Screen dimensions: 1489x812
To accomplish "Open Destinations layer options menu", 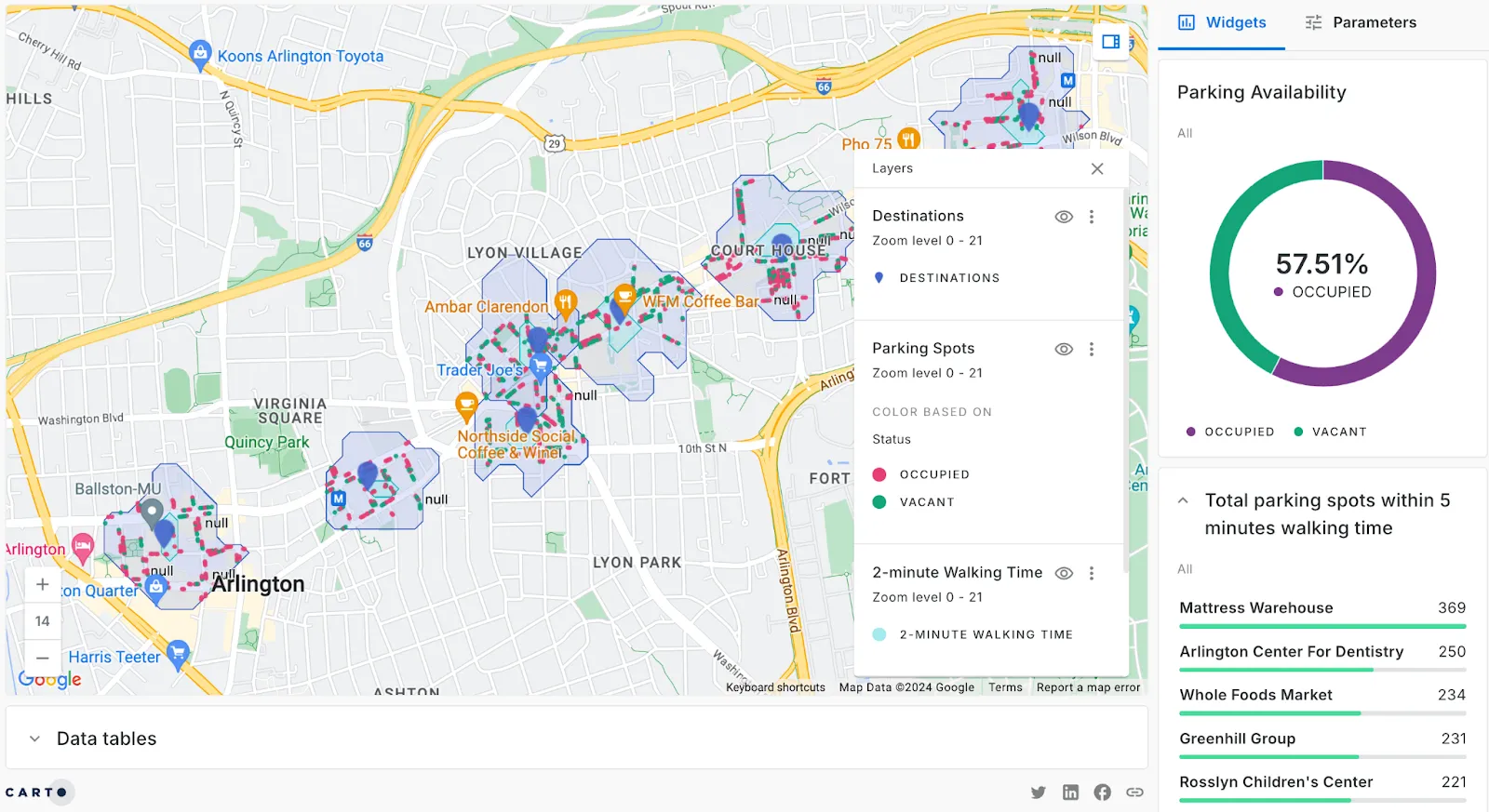I will pyautogui.click(x=1092, y=217).
